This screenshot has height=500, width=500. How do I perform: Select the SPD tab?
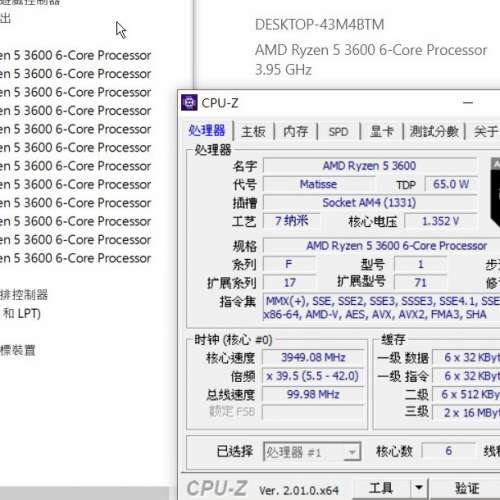pos(338,131)
